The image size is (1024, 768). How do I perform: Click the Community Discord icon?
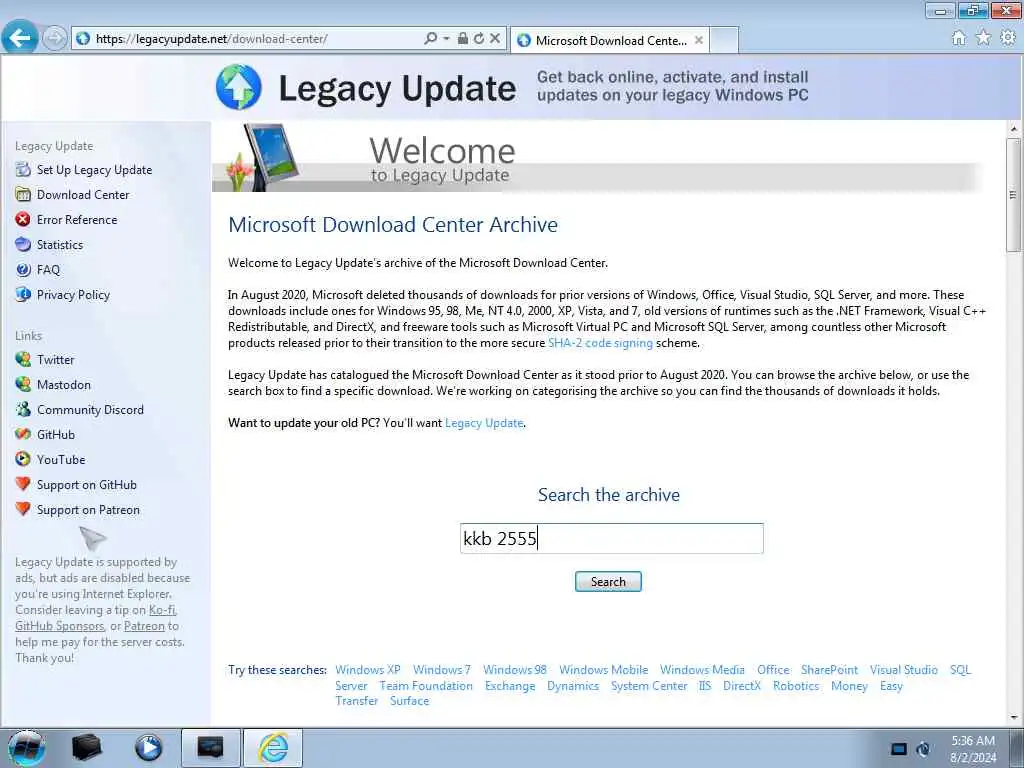point(23,409)
